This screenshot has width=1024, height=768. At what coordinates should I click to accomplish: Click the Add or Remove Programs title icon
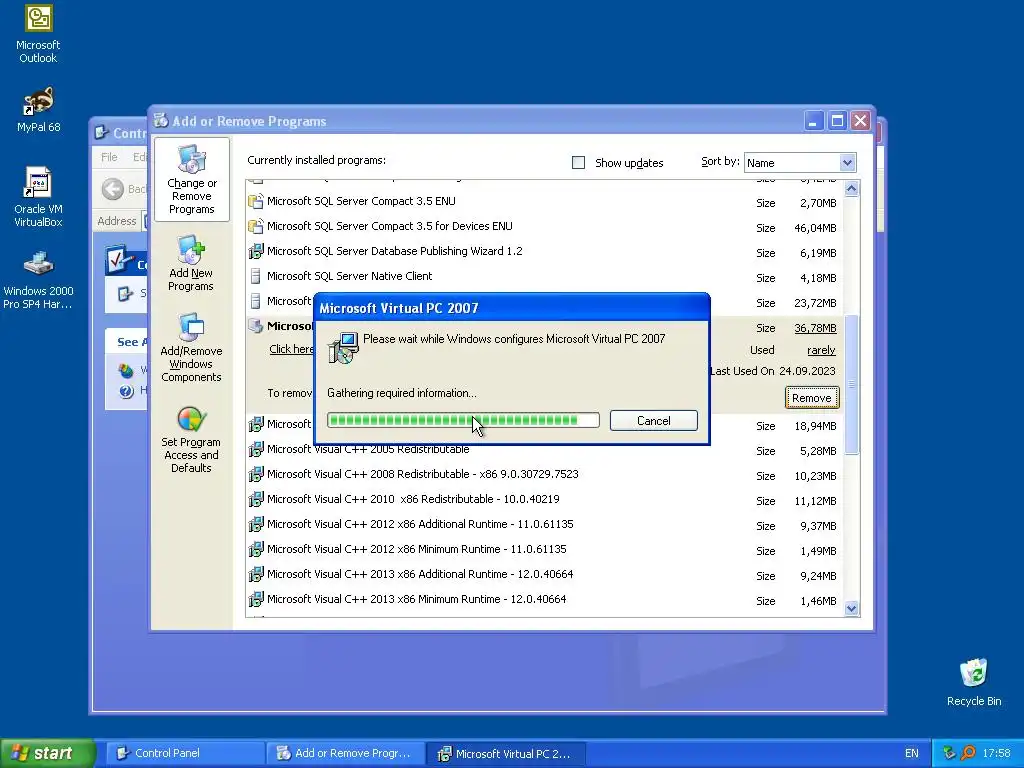click(161, 121)
